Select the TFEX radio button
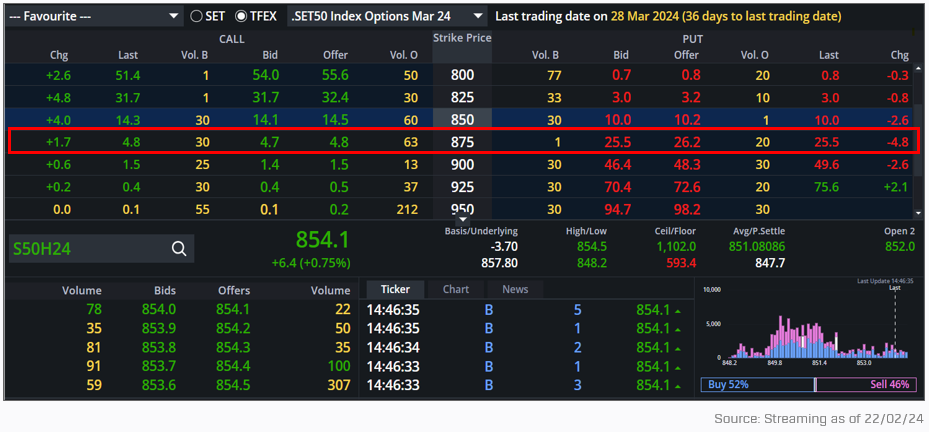Image resolution: width=929 pixels, height=432 pixels. 241,17
